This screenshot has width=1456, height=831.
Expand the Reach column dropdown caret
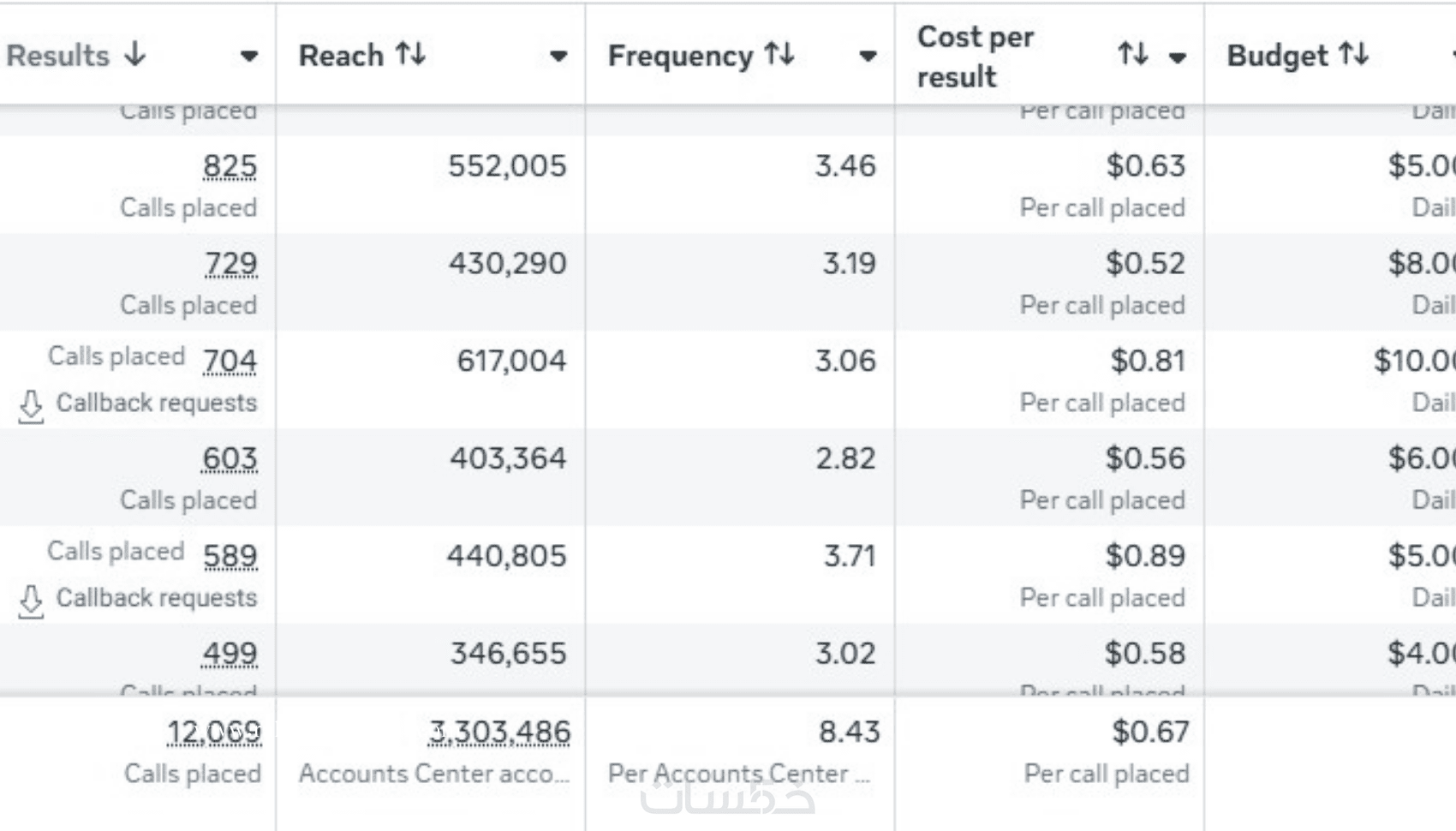[558, 57]
